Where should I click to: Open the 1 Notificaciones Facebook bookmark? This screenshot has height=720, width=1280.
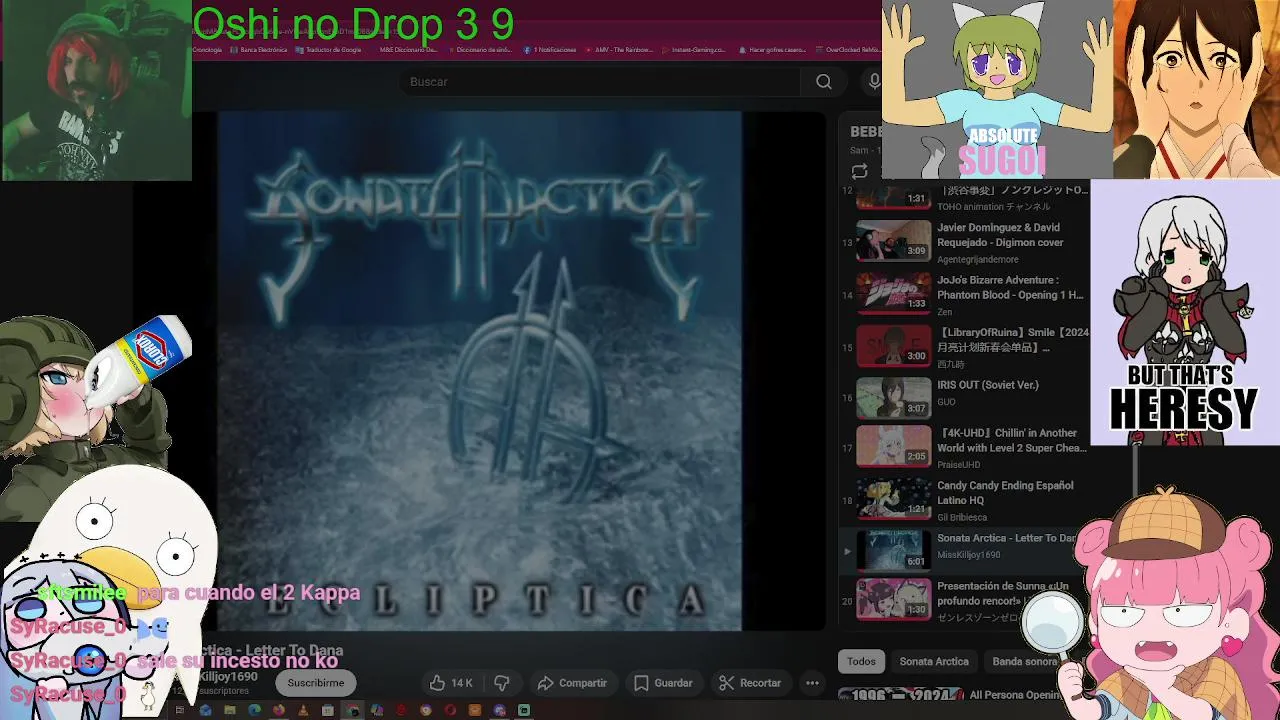(551, 49)
